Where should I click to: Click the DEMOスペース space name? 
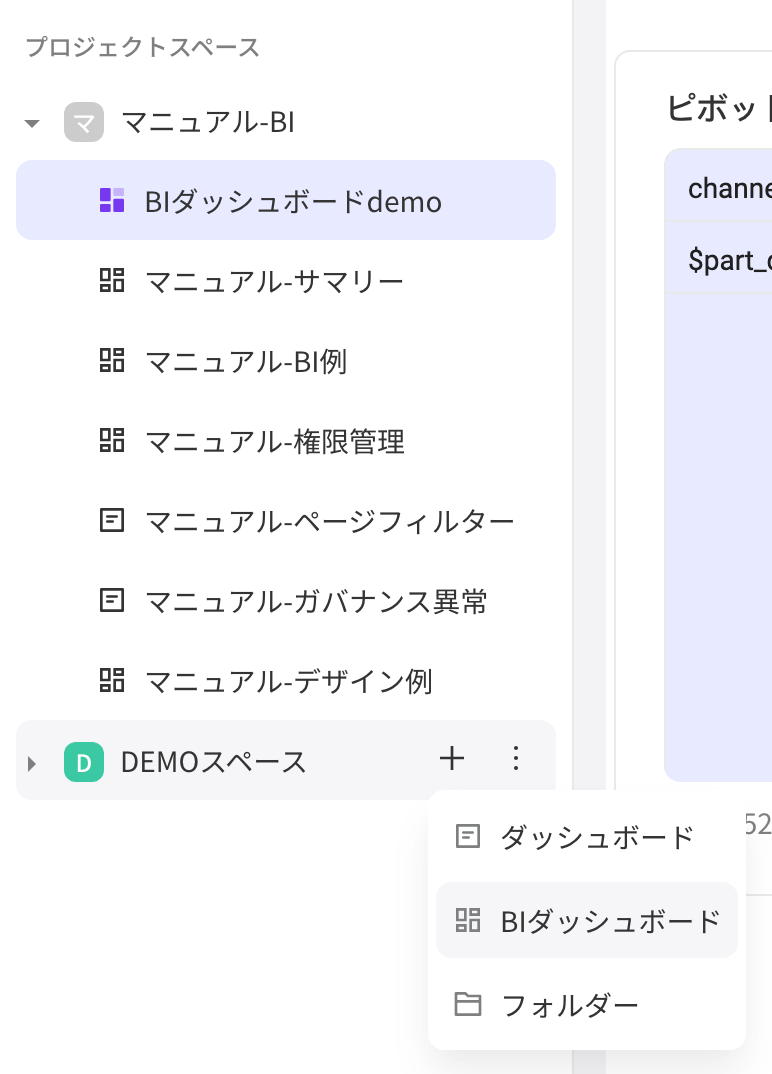coord(214,762)
